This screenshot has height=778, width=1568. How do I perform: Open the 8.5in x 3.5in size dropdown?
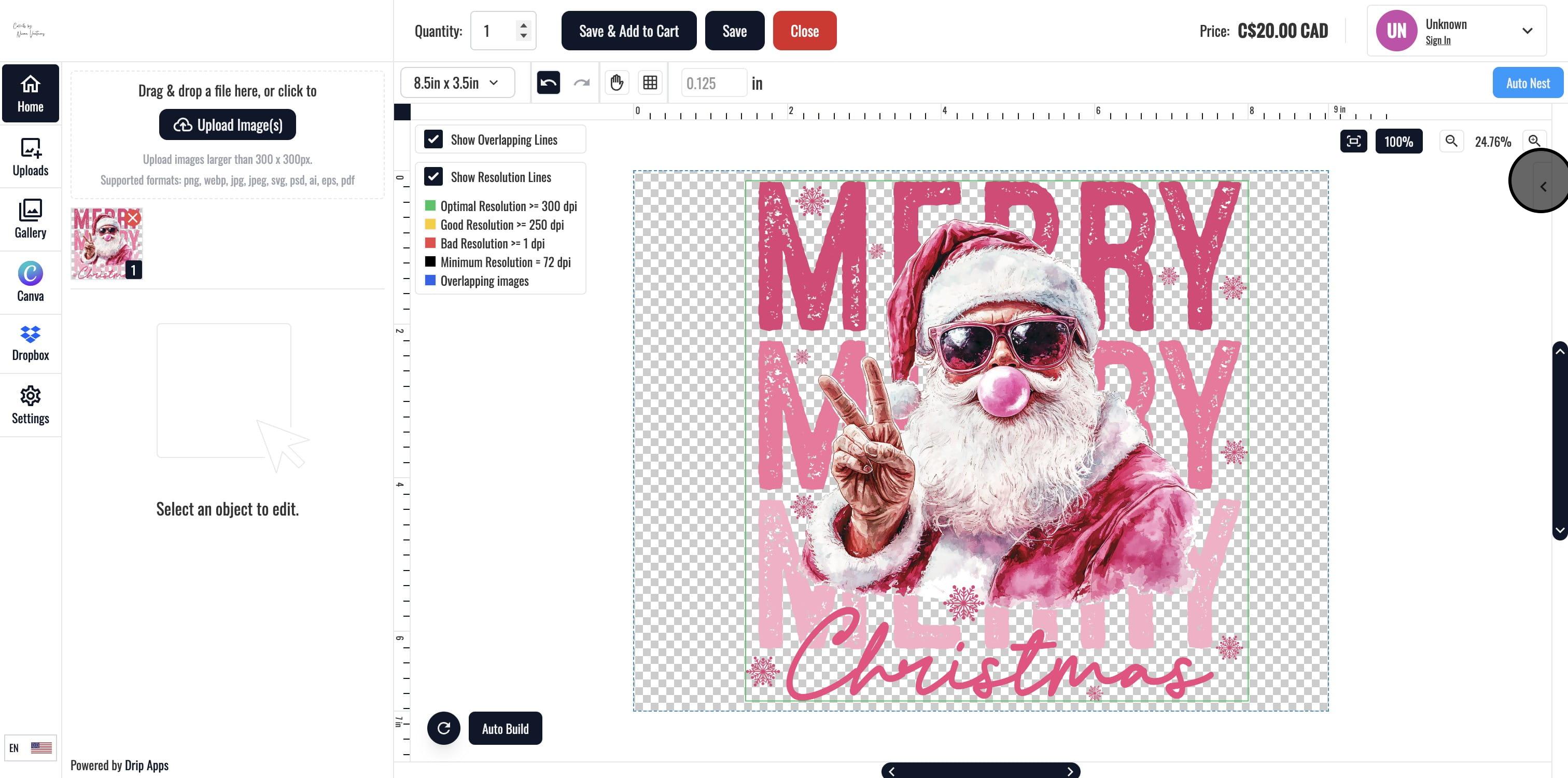coord(456,83)
